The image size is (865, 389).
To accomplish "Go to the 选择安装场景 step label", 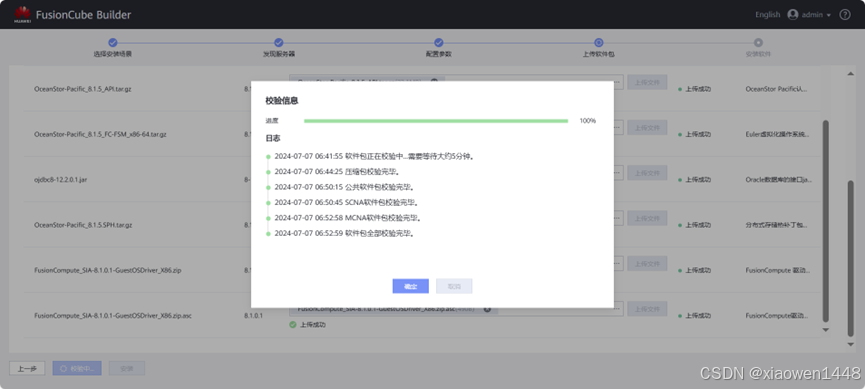I will (113, 54).
